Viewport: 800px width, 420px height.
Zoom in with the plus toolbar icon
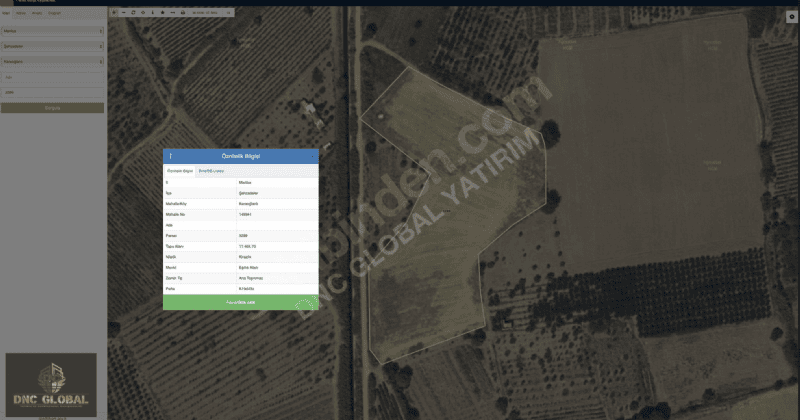[114, 12]
